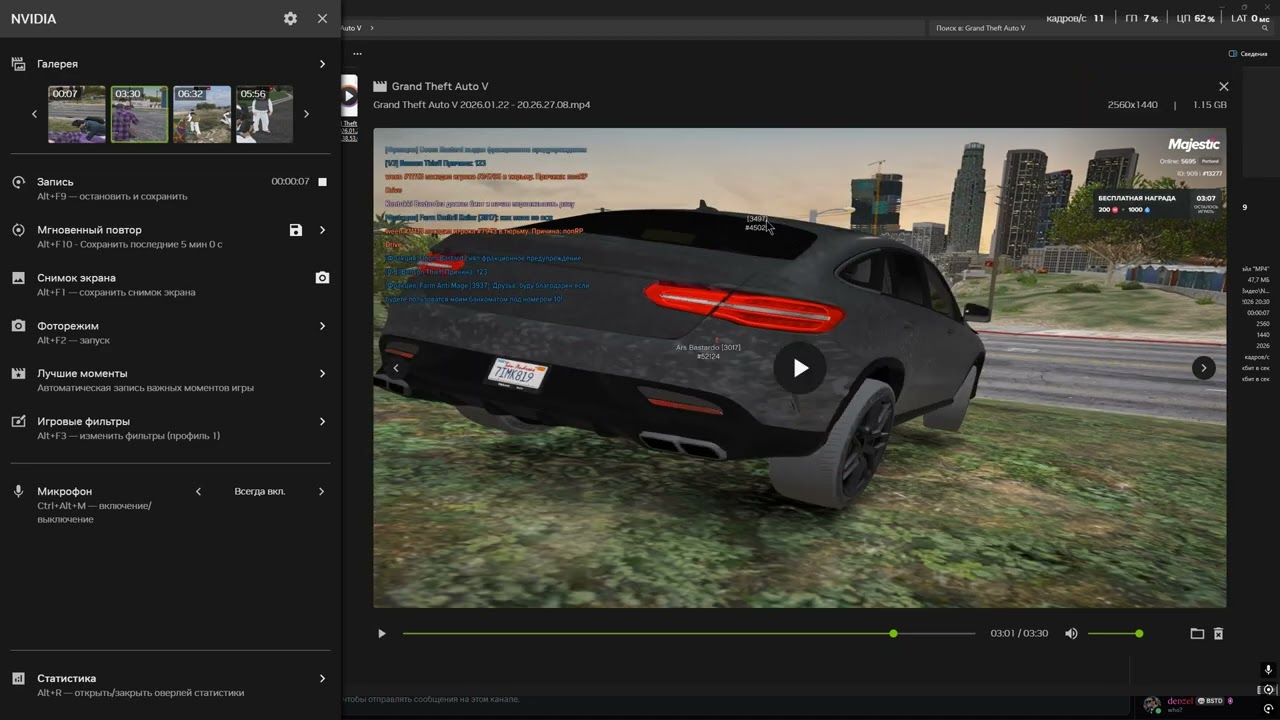Open the Запись menu item
1280x720 pixels.
coord(170,189)
